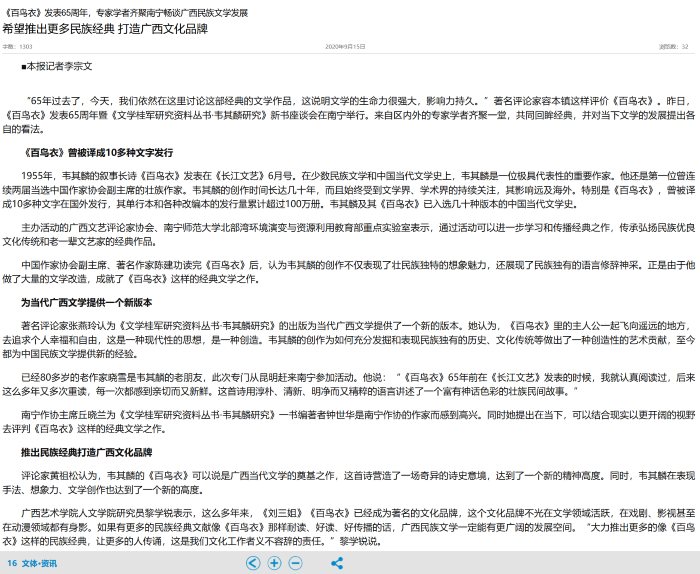This screenshot has width=700, height=574.
Task: Select the byline 本报记者李宗文
Action: pyautogui.click(x=57, y=67)
